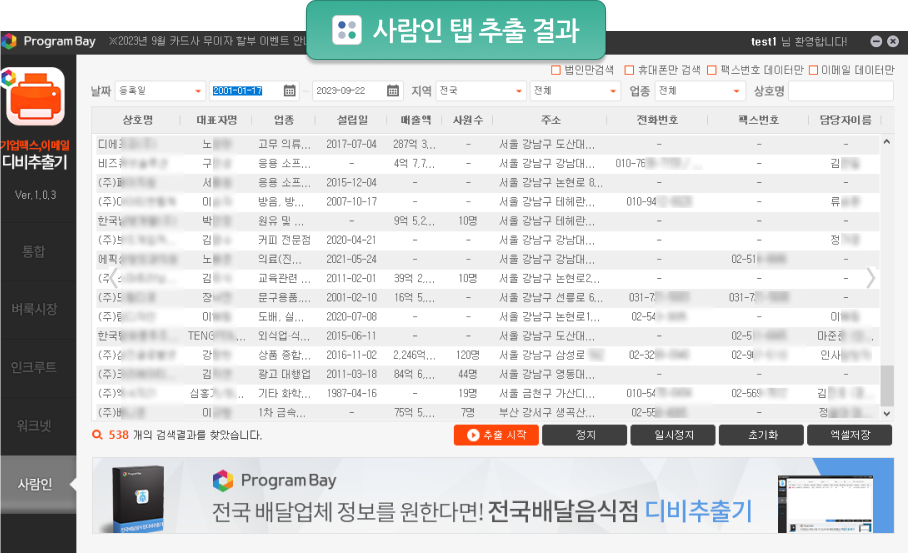The width and height of the screenshot is (911, 554).
Task: Click the 전화번호 column header
Action: [x=657, y=120]
